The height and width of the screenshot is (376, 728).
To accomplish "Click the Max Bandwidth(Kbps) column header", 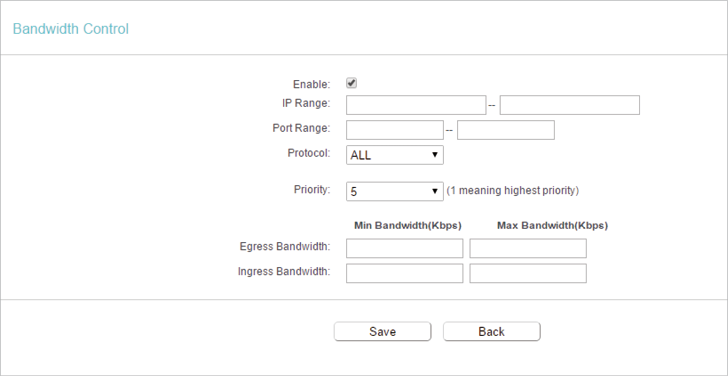I will point(552,226).
